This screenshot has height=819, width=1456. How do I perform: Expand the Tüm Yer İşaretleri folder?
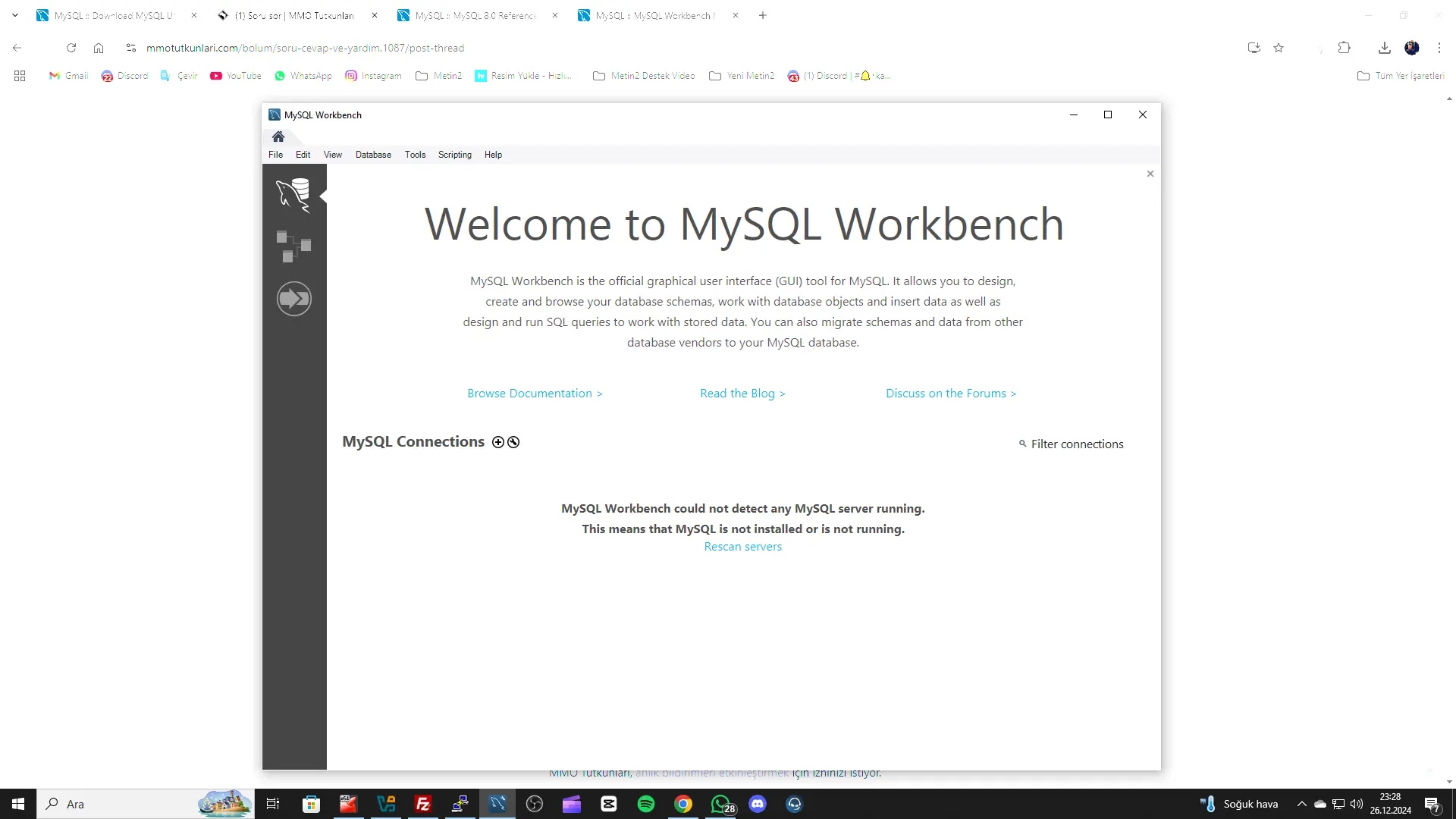1401,76
